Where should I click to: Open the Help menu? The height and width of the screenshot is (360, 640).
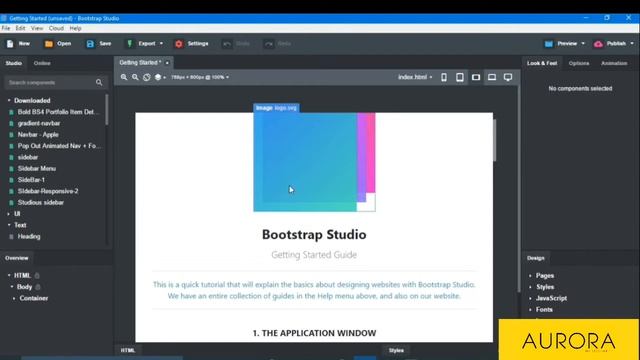[x=75, y=28]
